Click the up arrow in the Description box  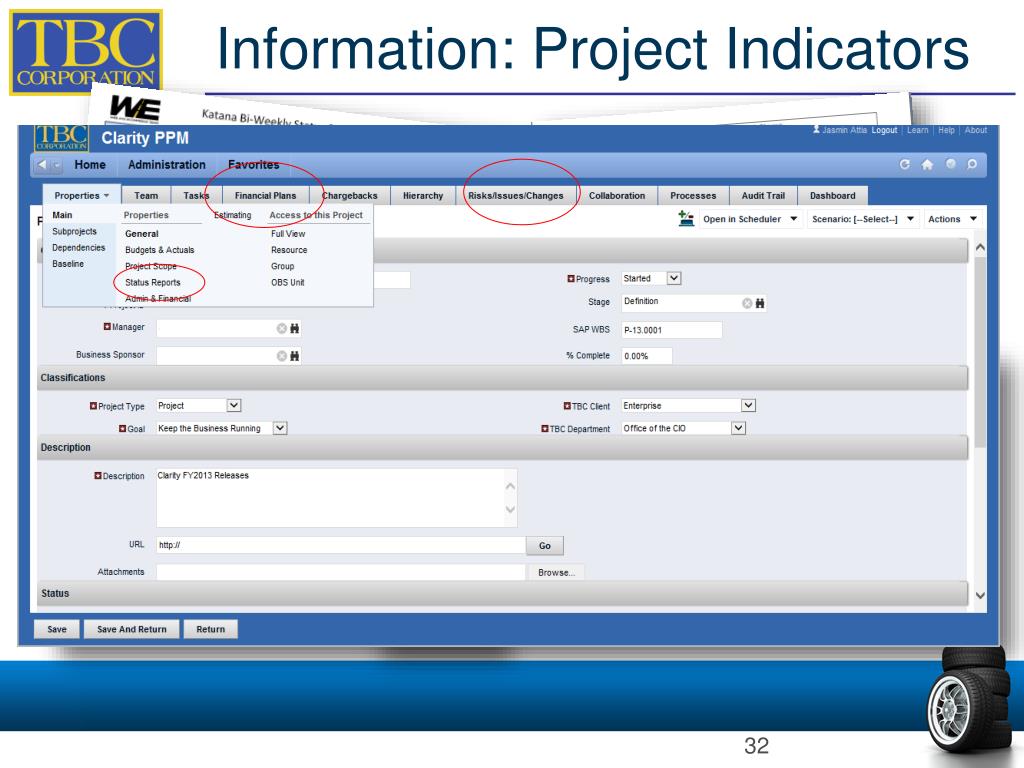coord(510,486)
